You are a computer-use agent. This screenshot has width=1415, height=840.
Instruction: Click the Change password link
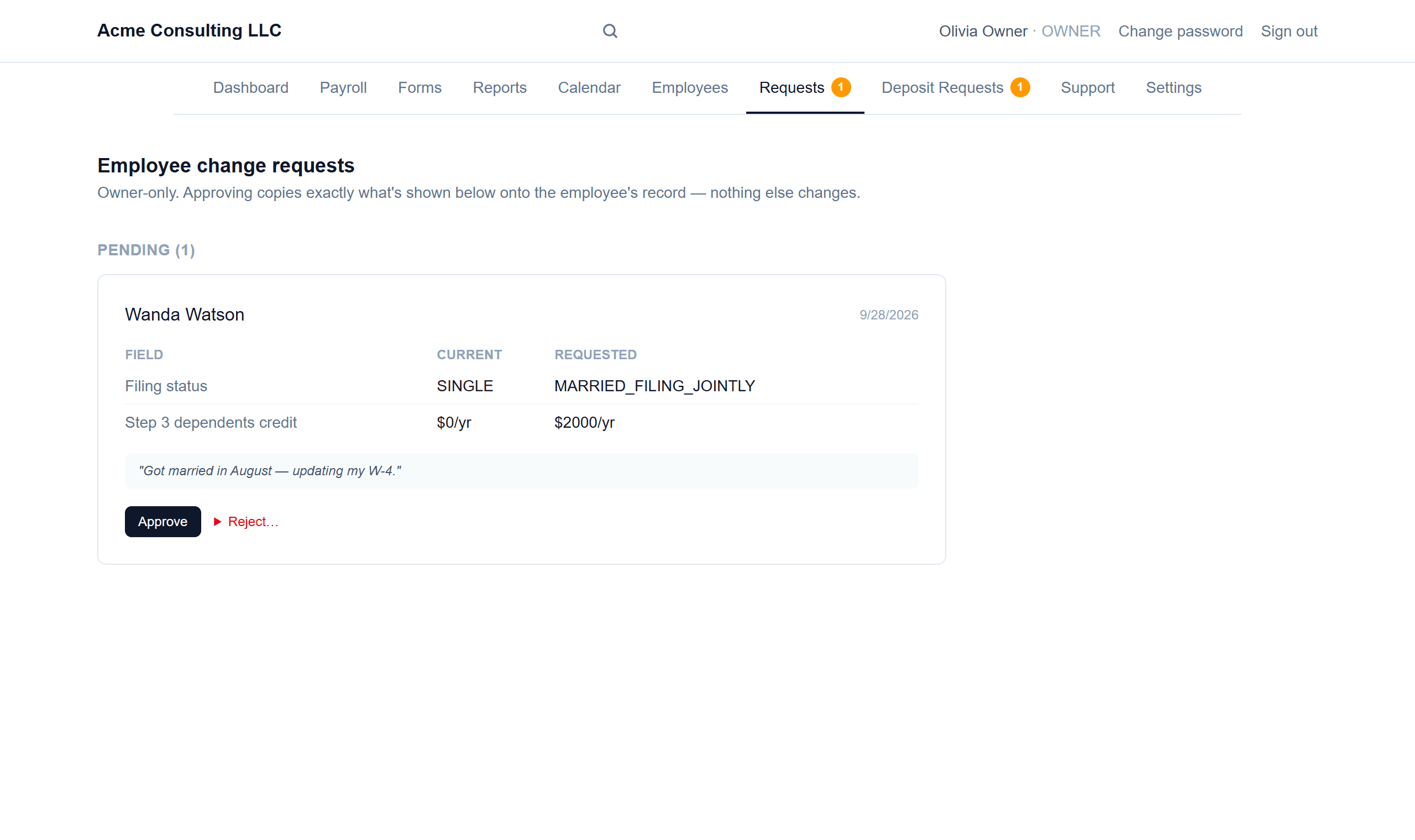coord(1180,31)
